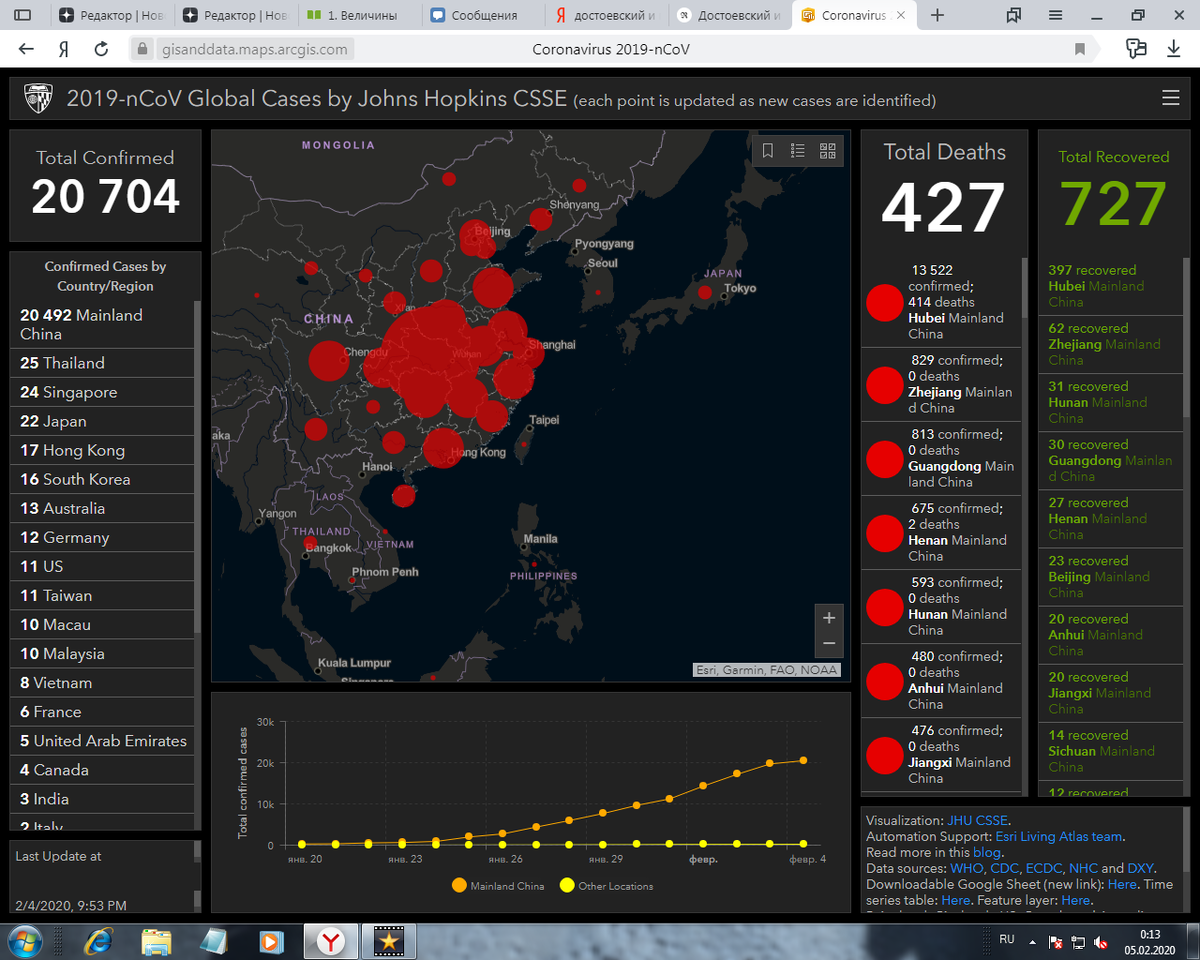This screenshot has width=1200, height=960.
Task: Open the Windows Start menu
Action: 23,941
